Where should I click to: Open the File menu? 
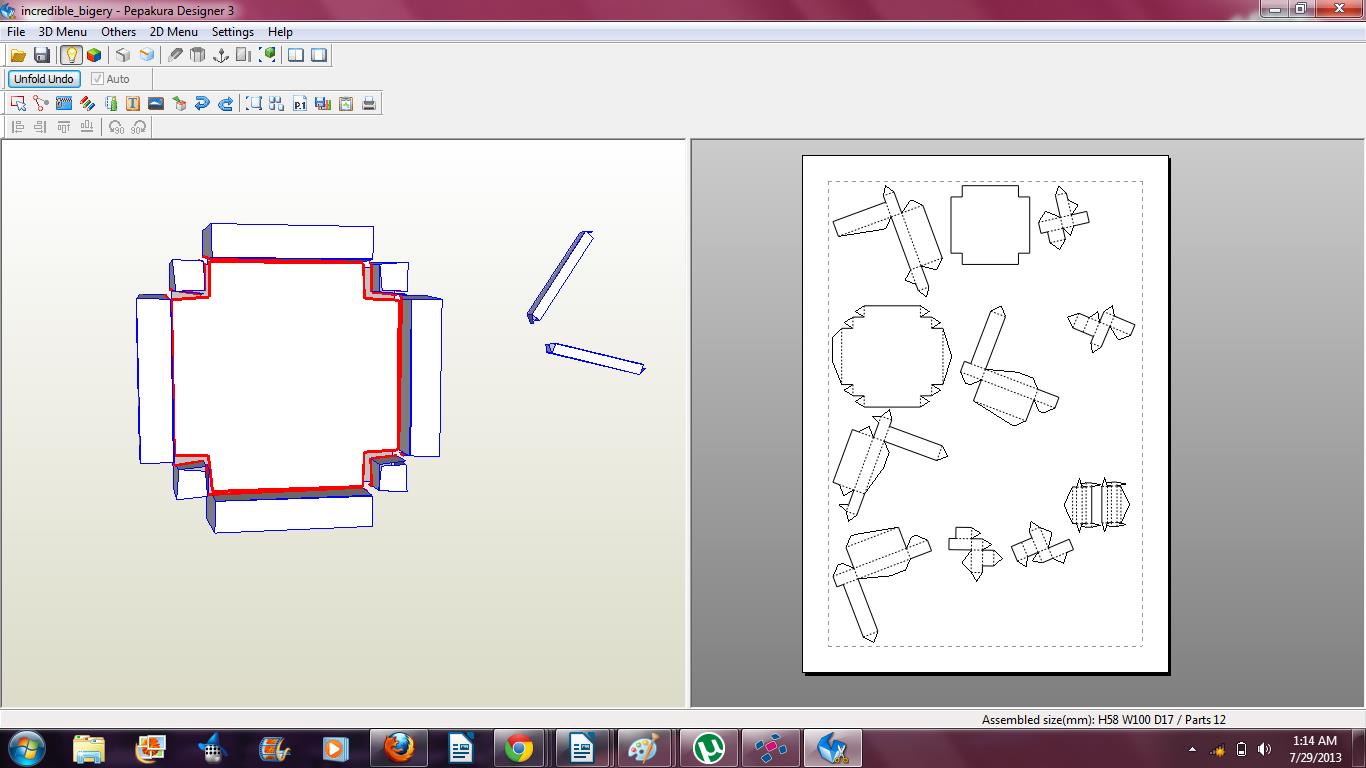[16, 32]
